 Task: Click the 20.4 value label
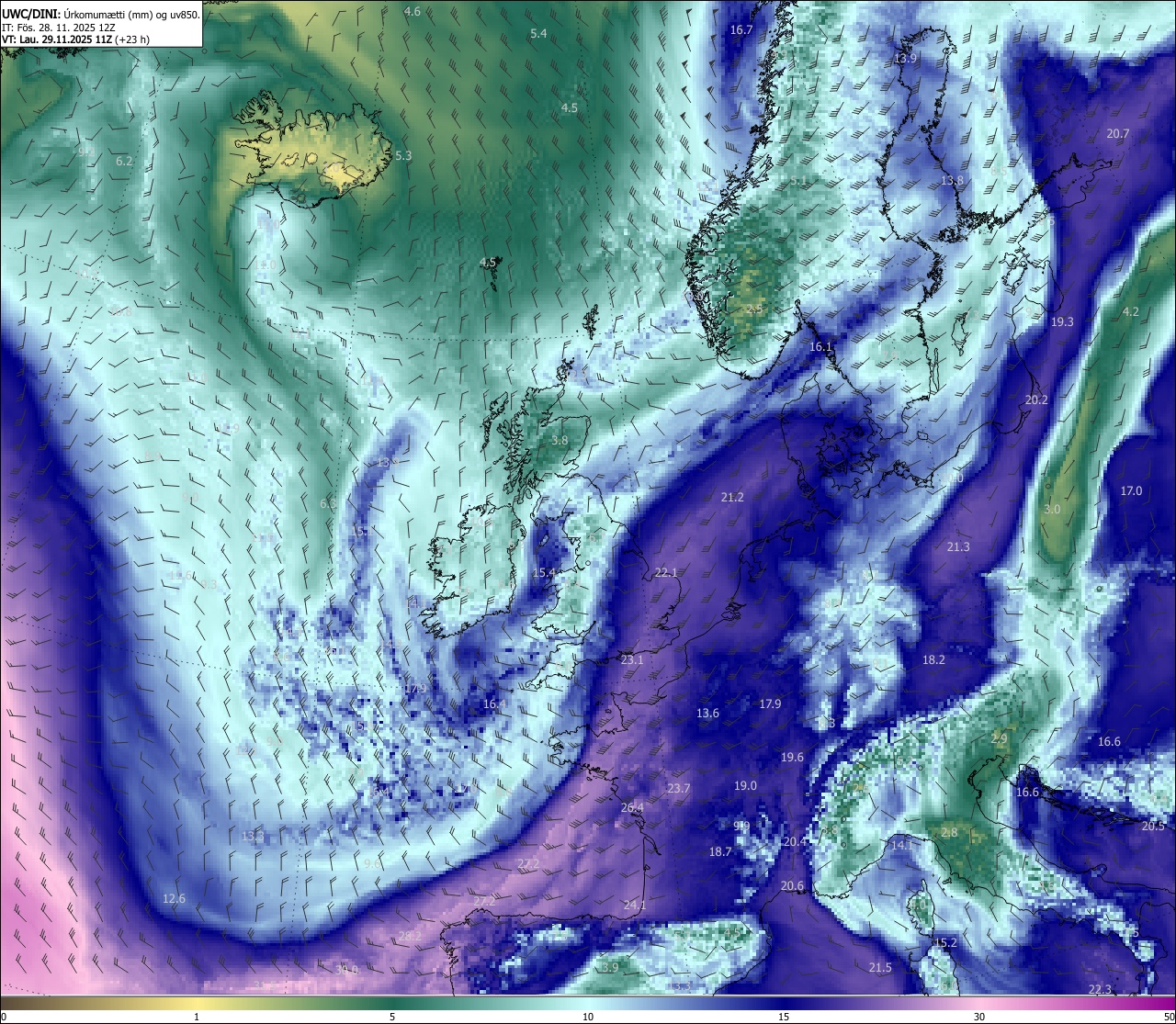click(x=795, y=841)
